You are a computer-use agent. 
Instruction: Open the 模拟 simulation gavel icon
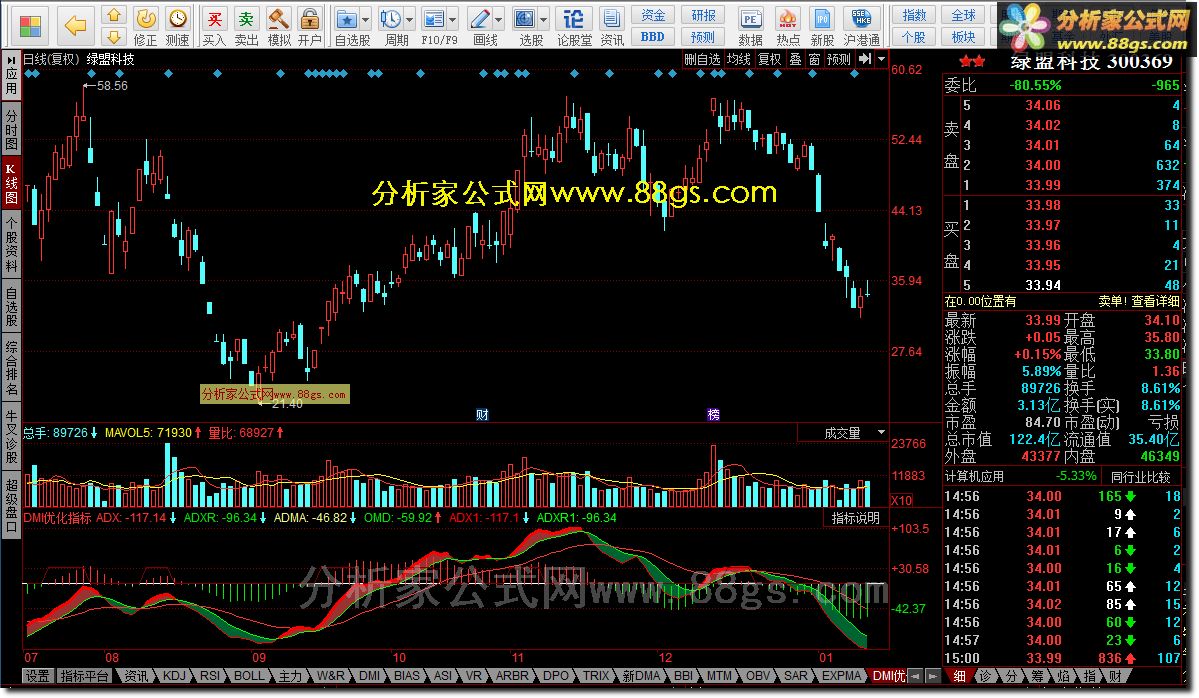tap(278, 27)
